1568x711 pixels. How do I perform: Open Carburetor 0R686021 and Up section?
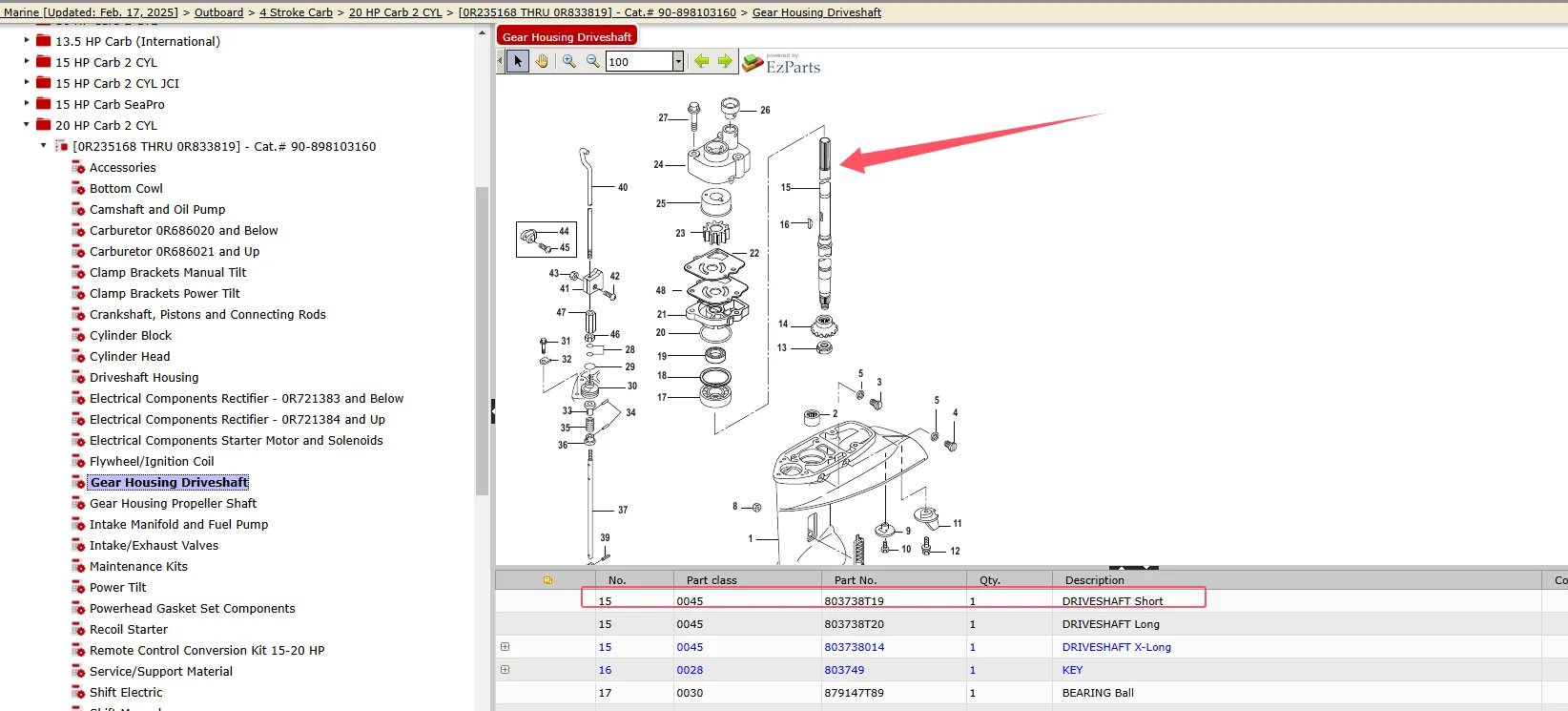coord(175,251)
